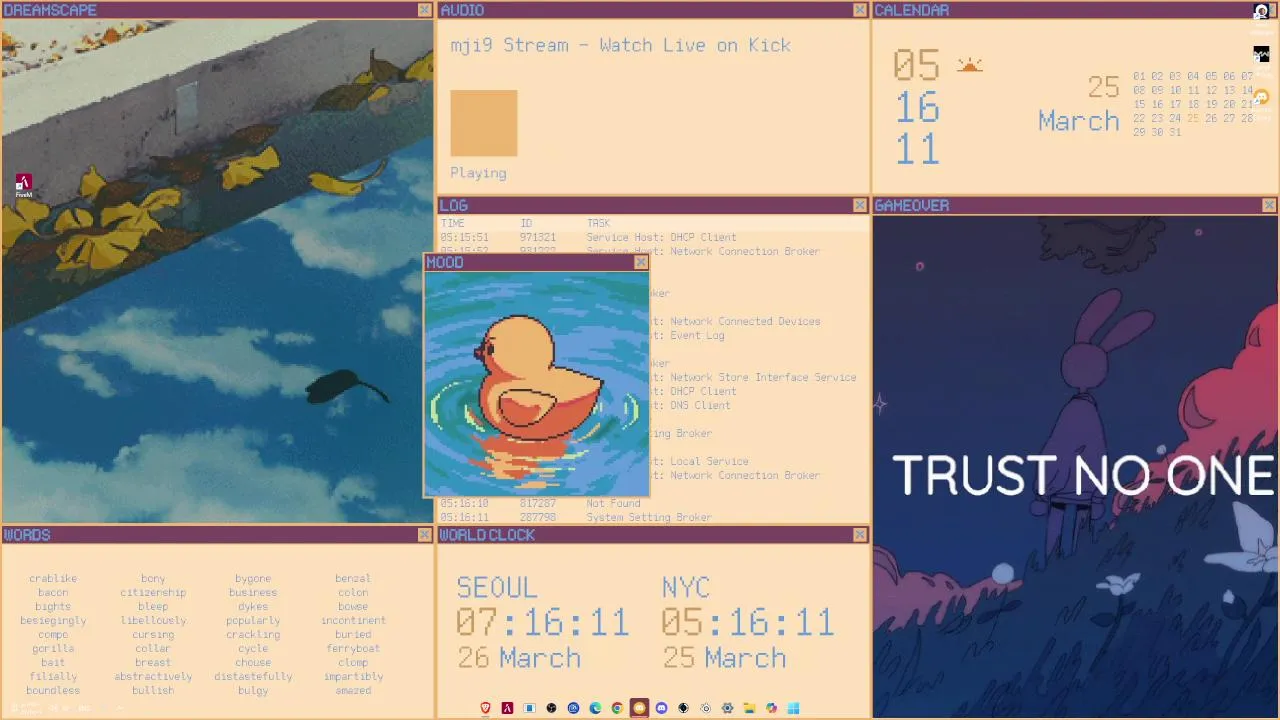Click the word ferryboat in Words

pyautogui.click(x=353, y=648)
